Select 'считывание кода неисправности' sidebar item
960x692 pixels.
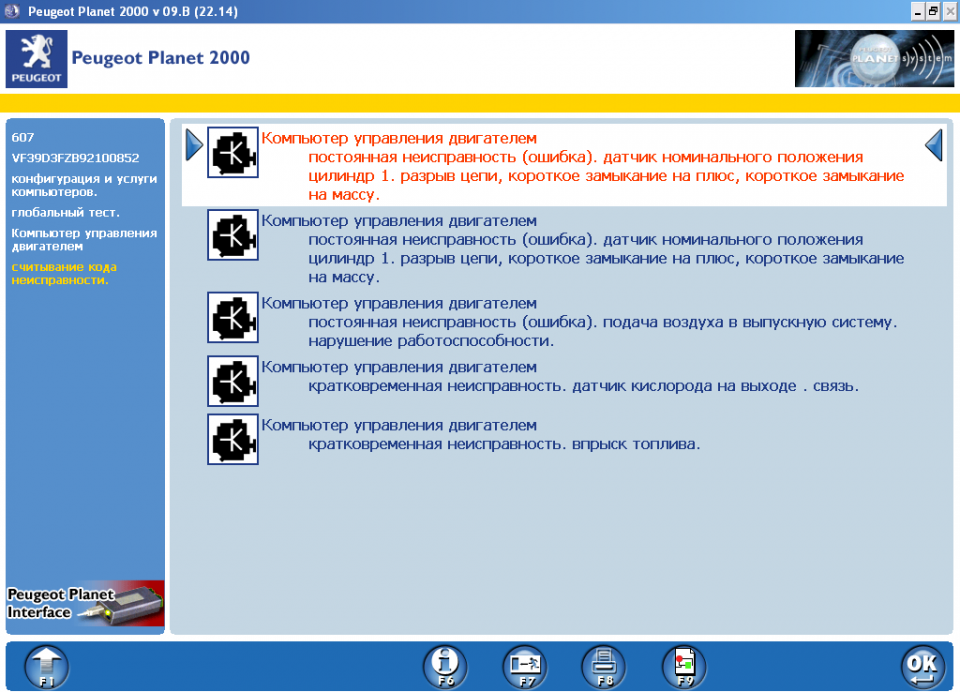64,273
